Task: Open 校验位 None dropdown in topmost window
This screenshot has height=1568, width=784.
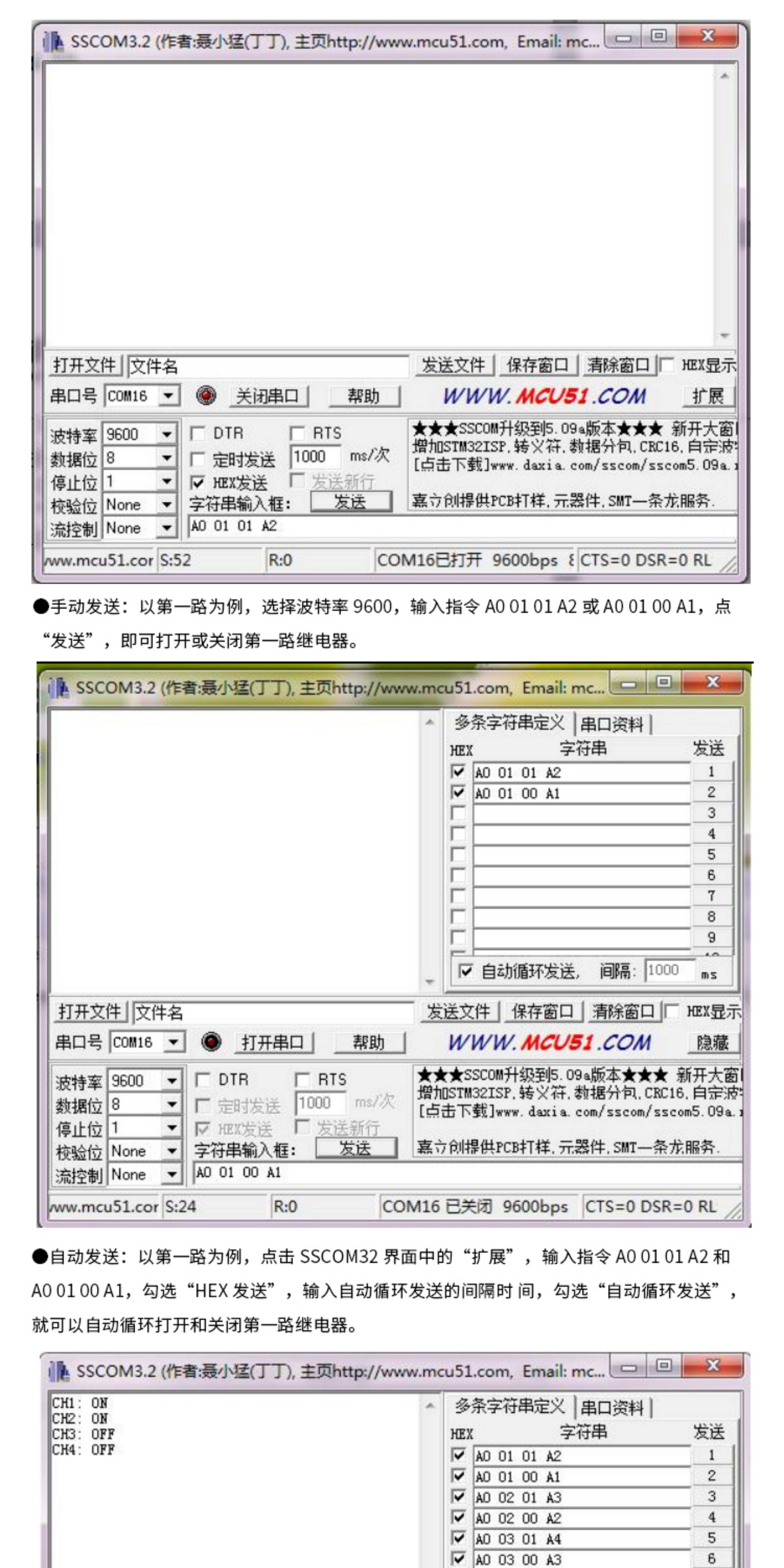Action: click(166, 505)
